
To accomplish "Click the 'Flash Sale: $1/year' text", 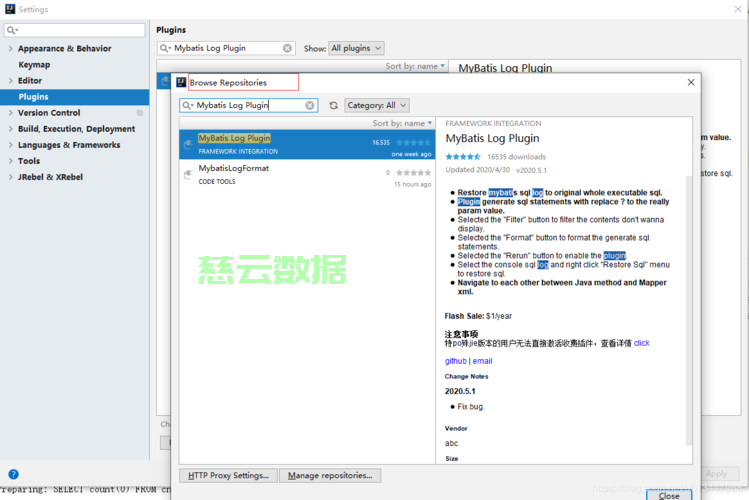I will [478, 316].
